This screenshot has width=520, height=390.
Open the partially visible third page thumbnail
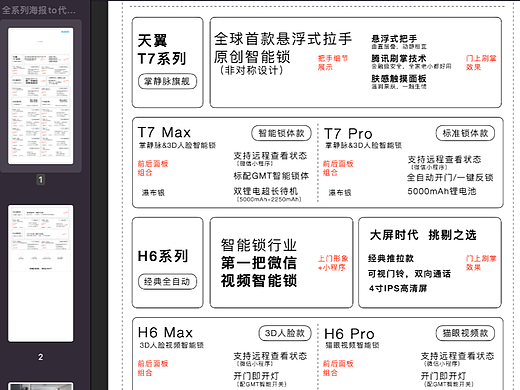(41, 386)
